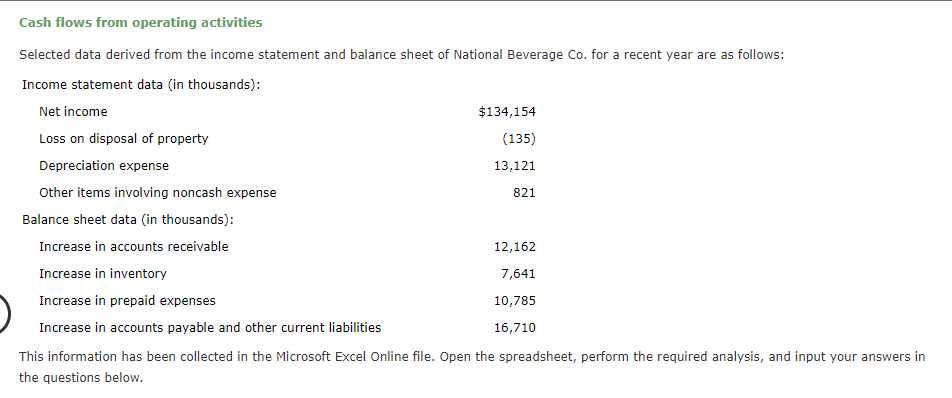Click the 13,121 depreciation value
The height and width of the screenshot is (398, 952).
click(x=515, y=166)
